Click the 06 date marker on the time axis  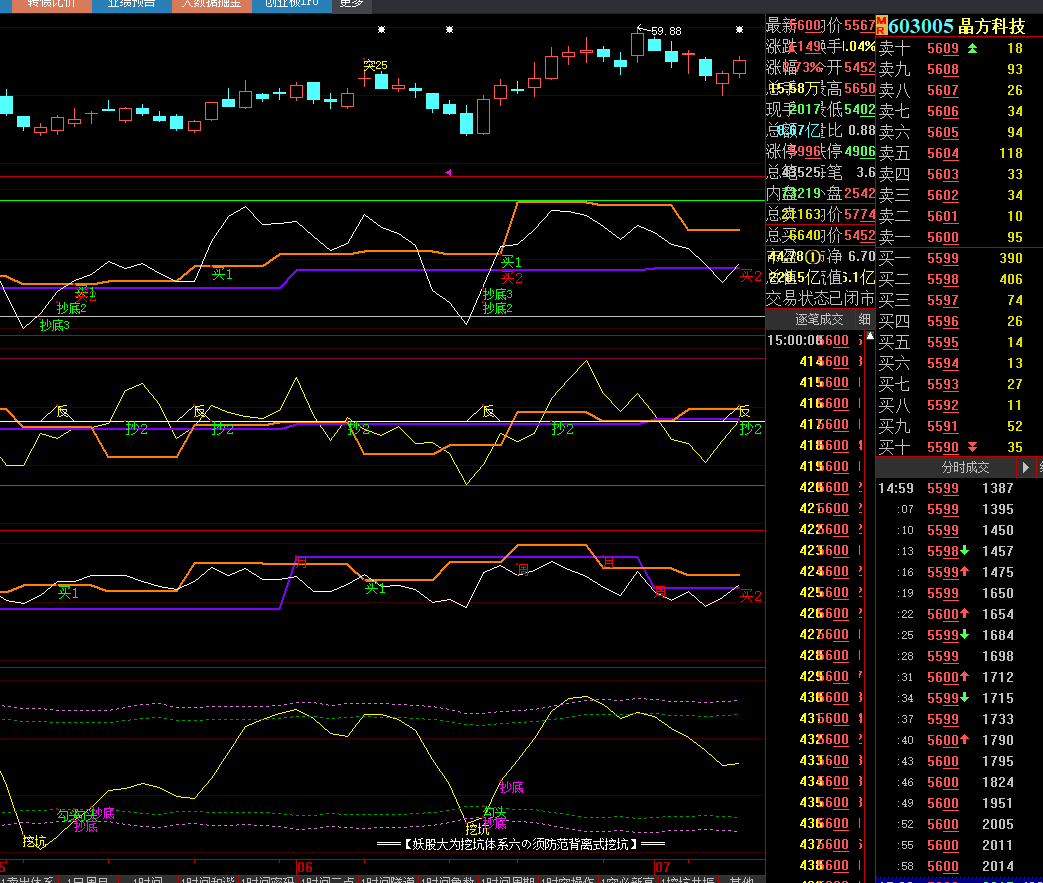(x=305, y=867)
